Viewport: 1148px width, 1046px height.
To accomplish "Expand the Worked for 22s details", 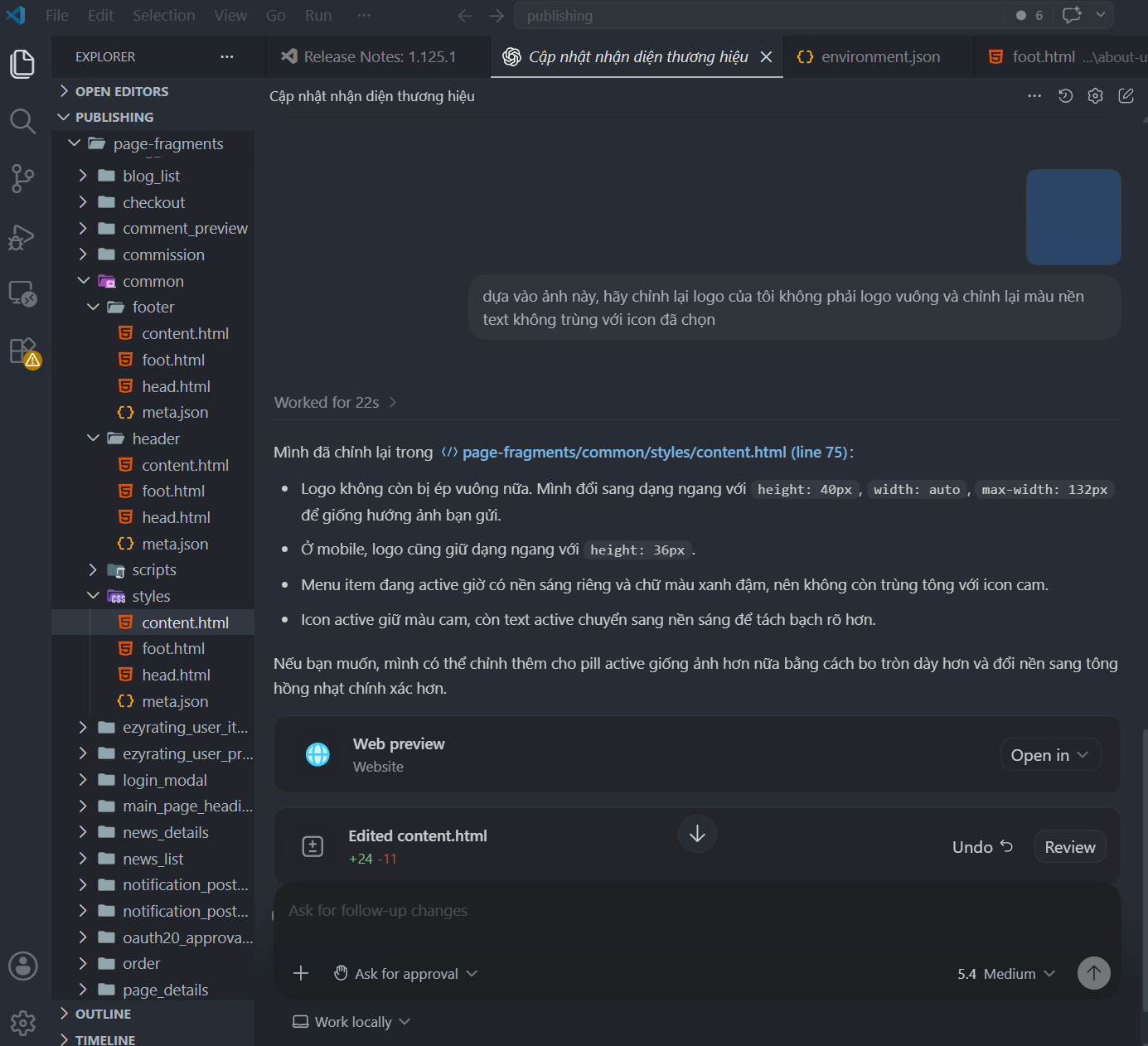I will point(336,402).
